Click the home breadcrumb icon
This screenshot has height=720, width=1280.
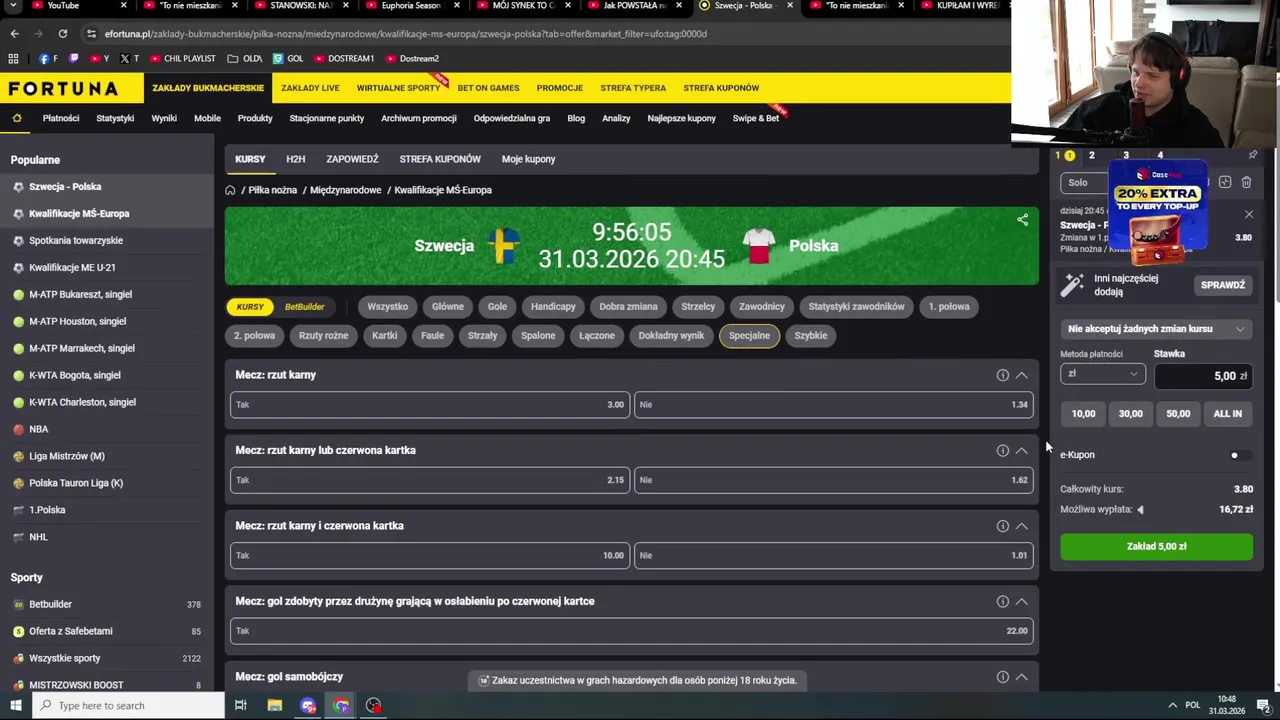click(x=230, y=190)
